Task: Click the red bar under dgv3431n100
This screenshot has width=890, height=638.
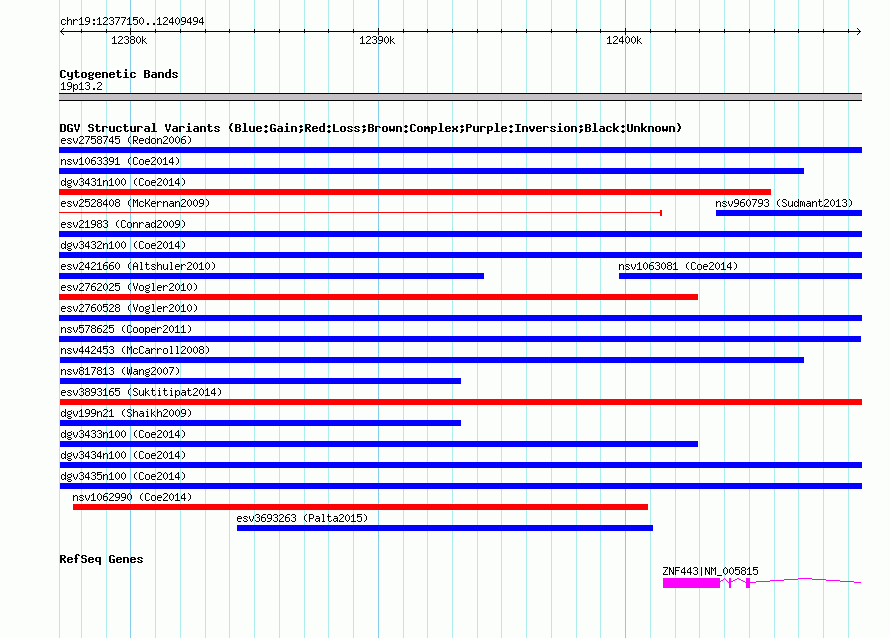Action: [x=415, y=192]
